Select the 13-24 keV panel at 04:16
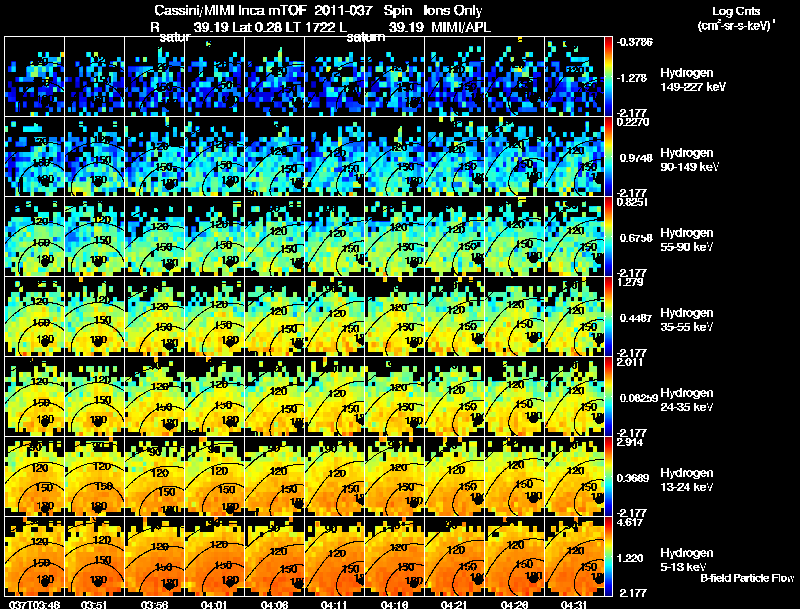Viewport: 800px width, 609px height. 394,476
